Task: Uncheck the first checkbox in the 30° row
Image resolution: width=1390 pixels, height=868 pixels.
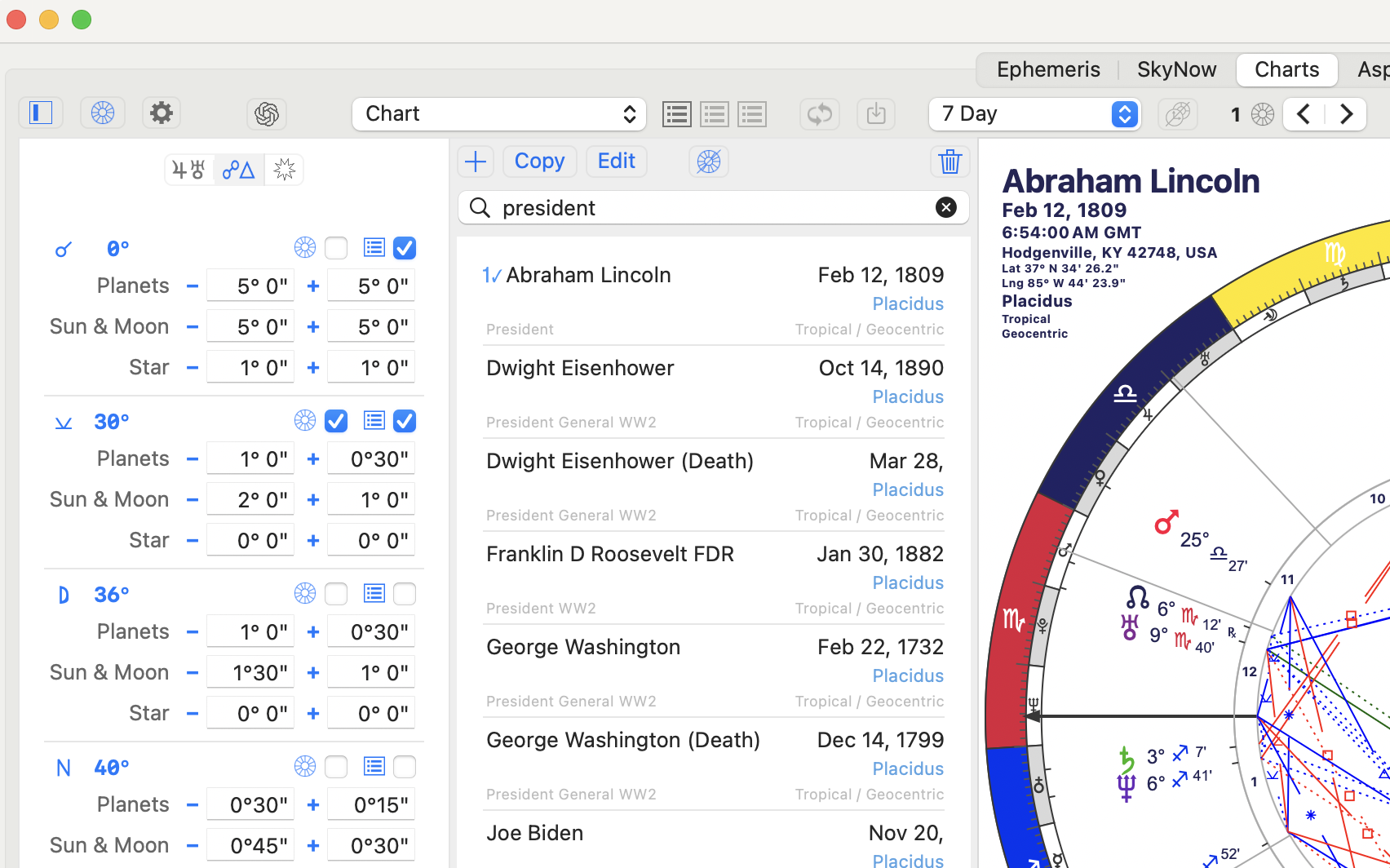Action: click(x=335, y=420)
